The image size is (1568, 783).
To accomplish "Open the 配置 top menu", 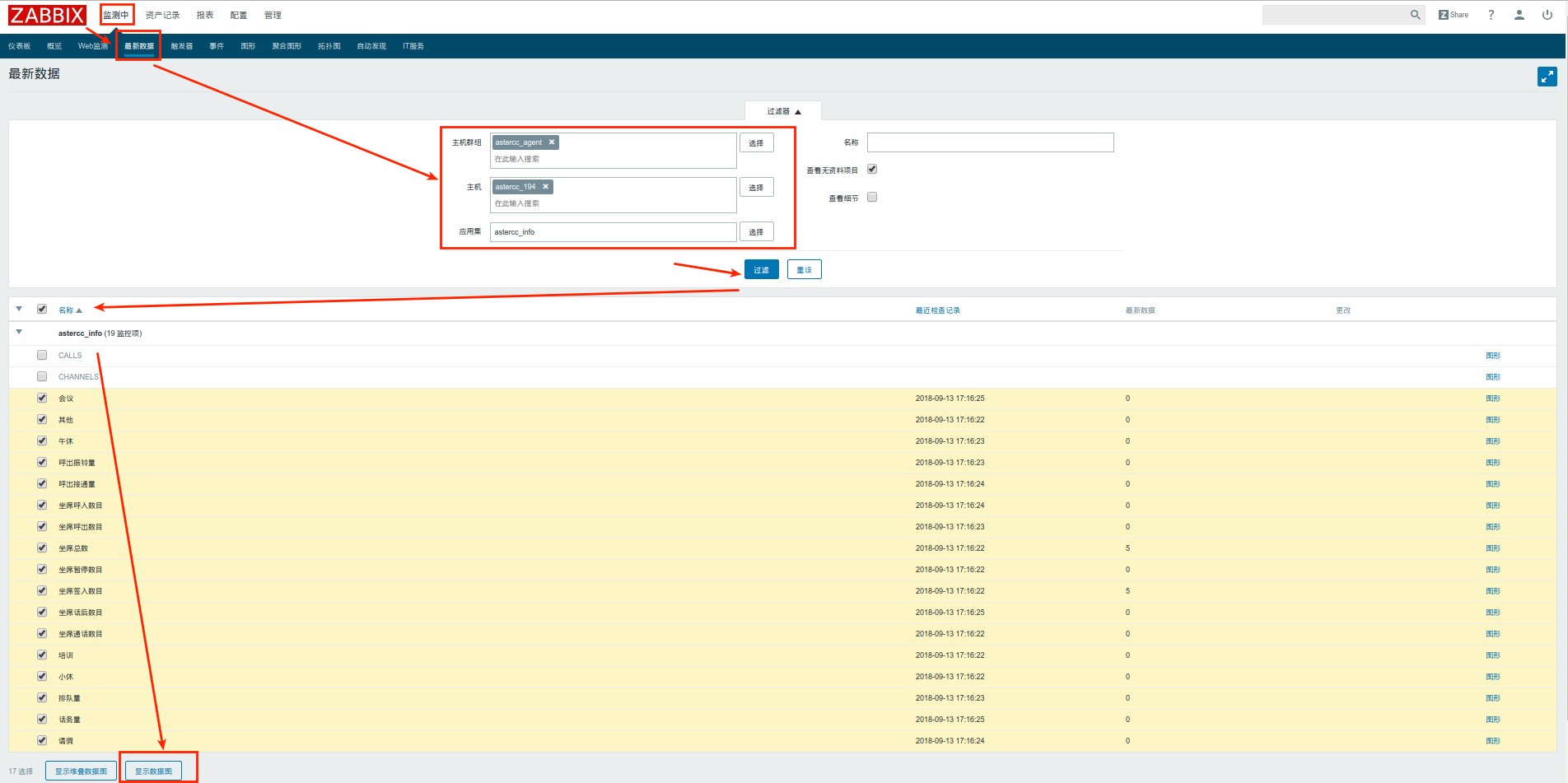I will [x=239, y=15].
